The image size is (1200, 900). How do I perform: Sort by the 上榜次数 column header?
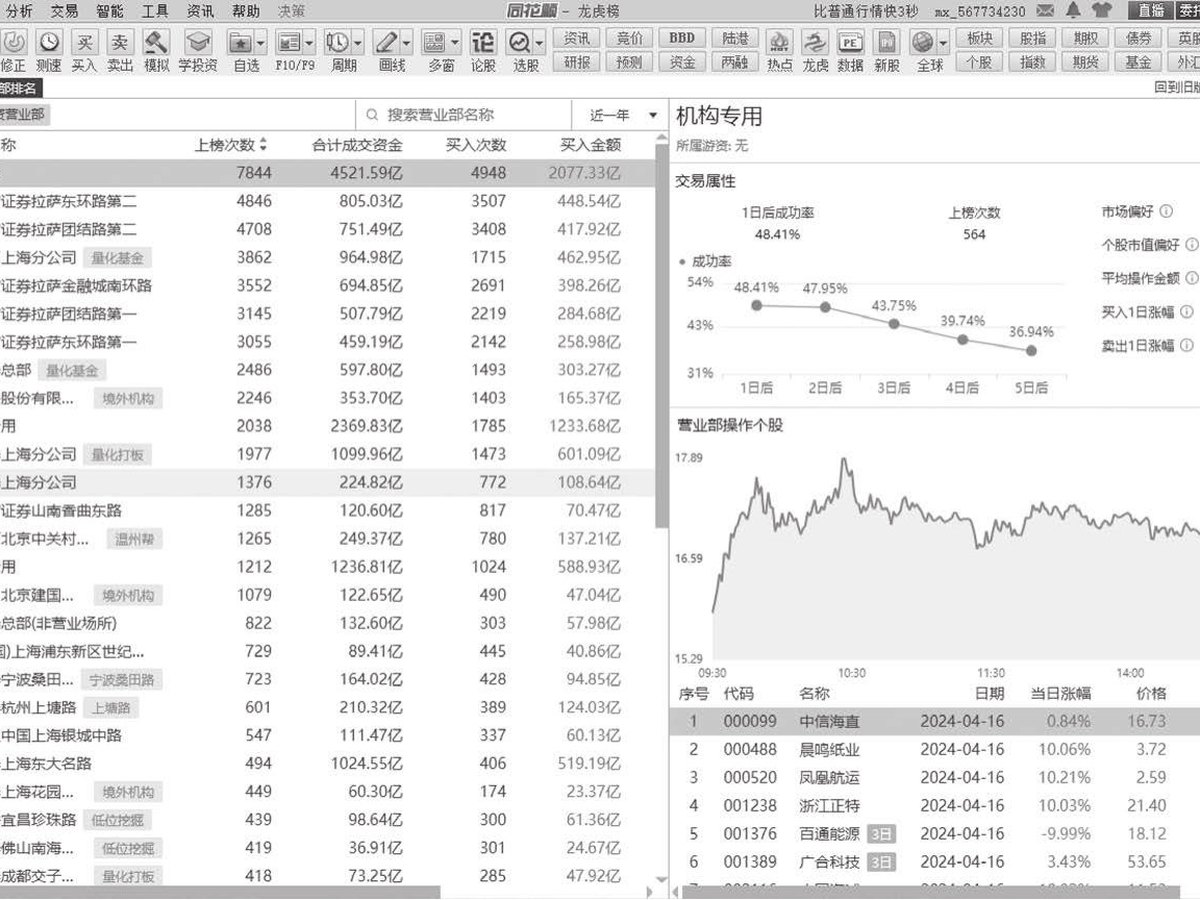(231, 145)
